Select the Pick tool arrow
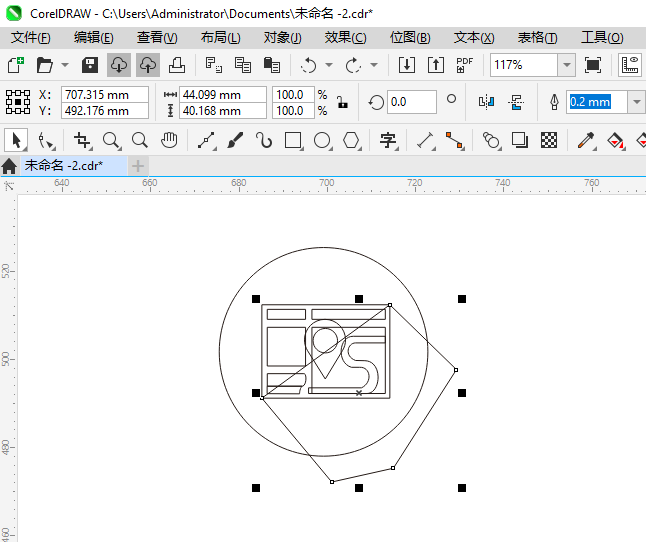 (x=15, y=140)
